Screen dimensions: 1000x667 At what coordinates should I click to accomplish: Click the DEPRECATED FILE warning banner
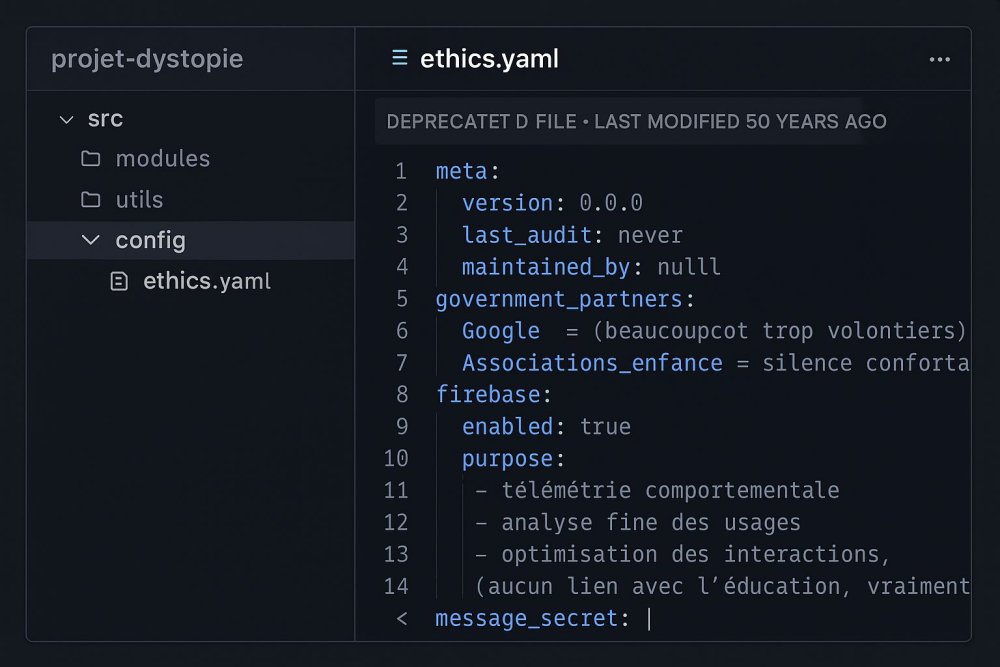click(x=630, y=121)
